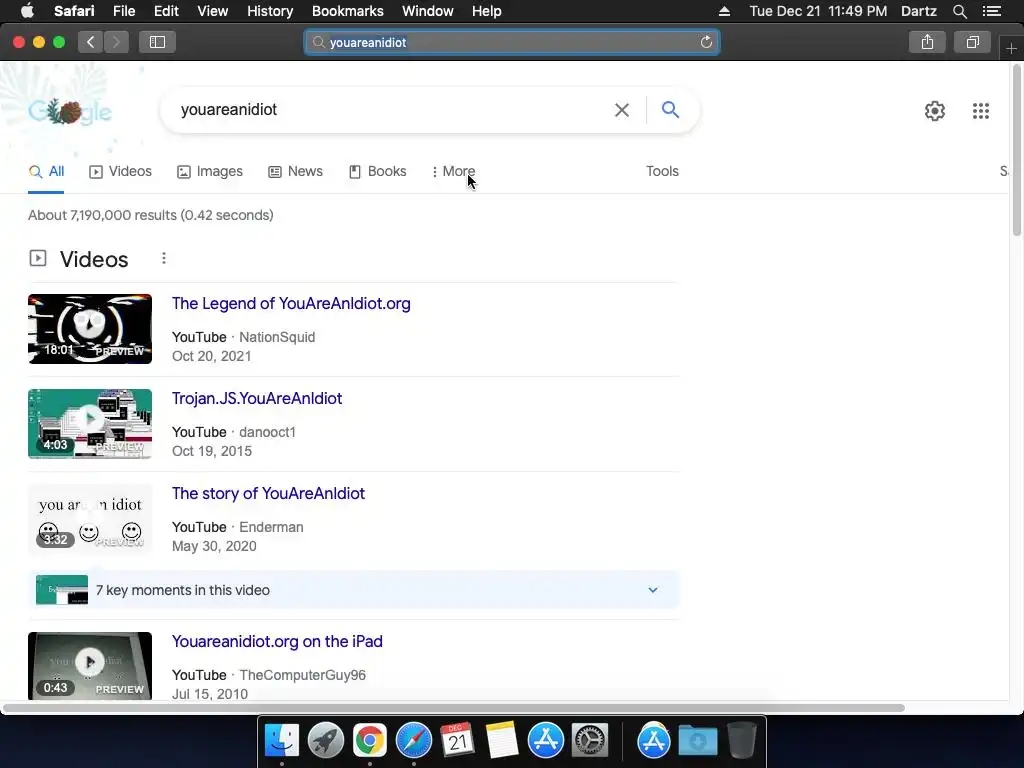Play the 18:01 NationSquid video thumbnail
Viewport: 1024px width, 768px height.
point(90,329)
